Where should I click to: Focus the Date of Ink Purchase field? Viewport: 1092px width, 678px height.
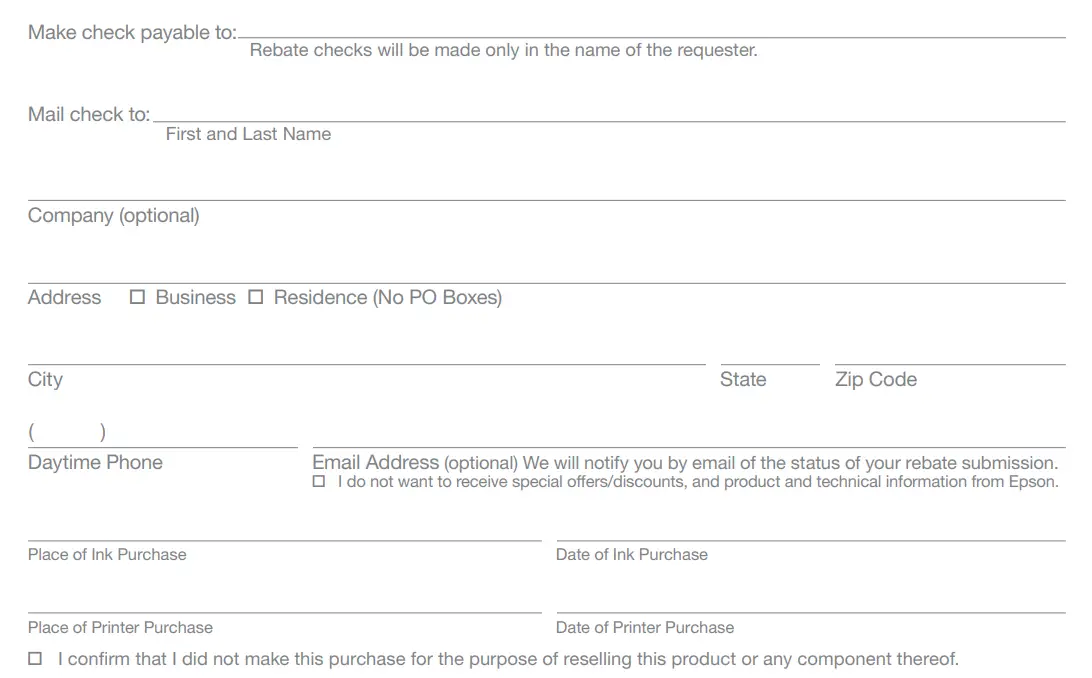click(811, 530)
